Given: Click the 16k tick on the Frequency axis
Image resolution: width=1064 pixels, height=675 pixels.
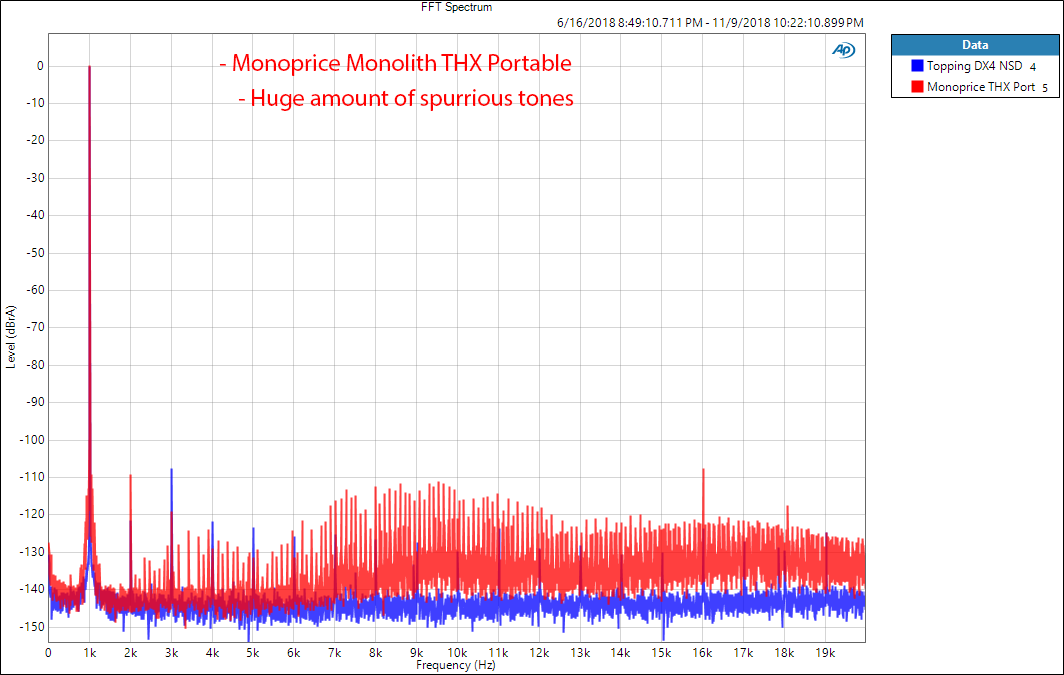Looking at the screenshot, I should [702, 653].
